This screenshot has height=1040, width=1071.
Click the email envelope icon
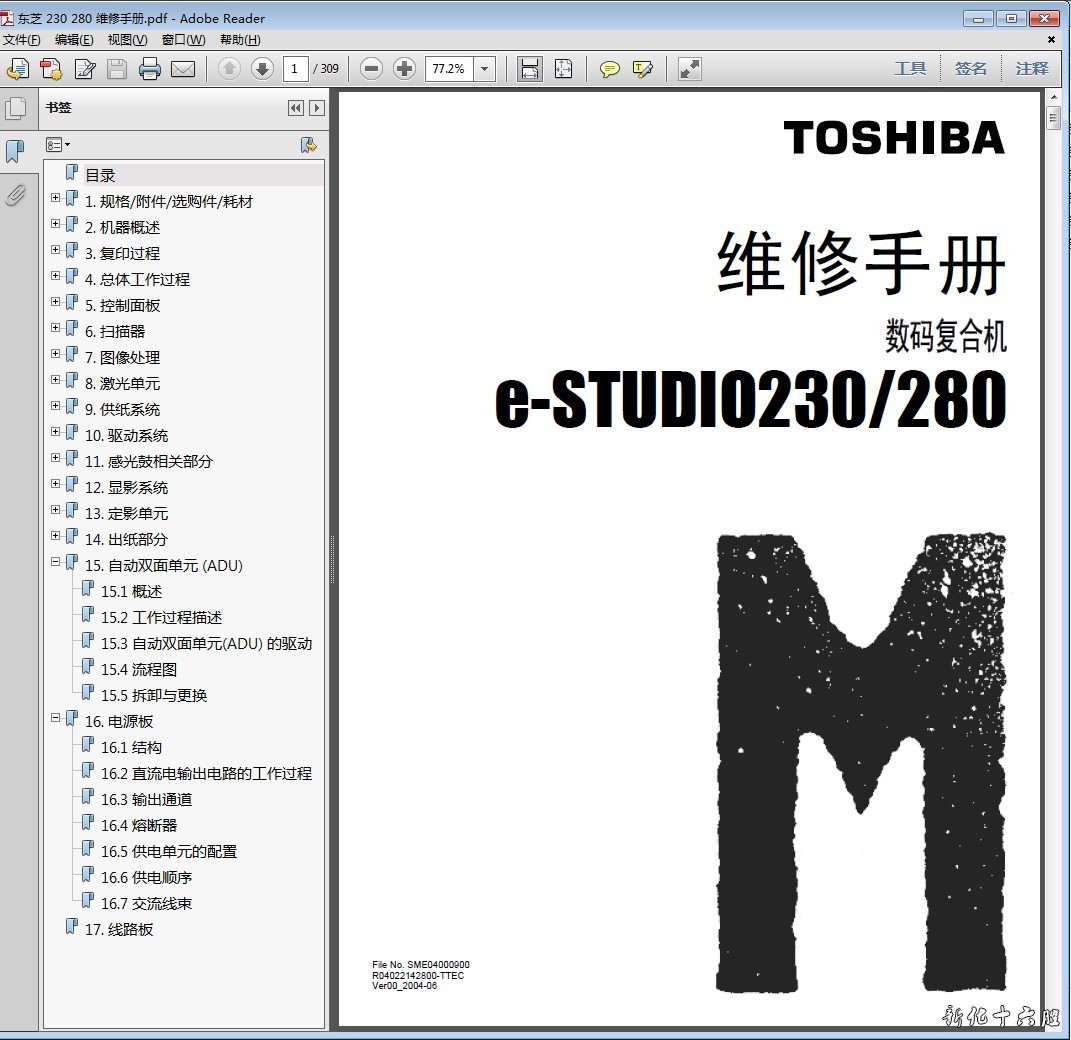coord(182,69)
